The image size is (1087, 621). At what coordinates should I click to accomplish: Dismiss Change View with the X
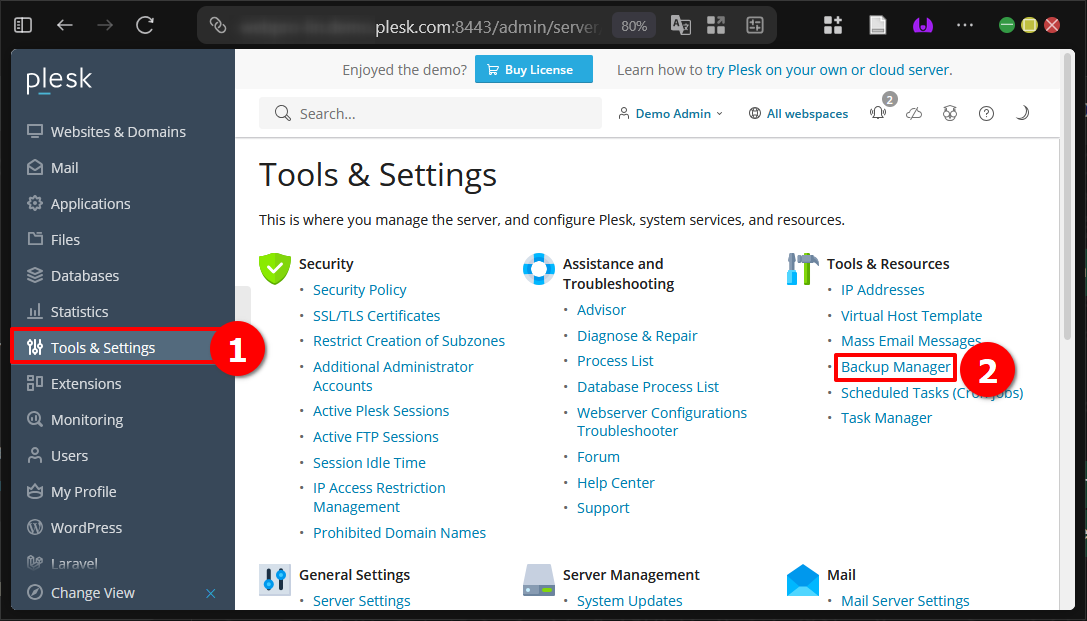[211, 592]
